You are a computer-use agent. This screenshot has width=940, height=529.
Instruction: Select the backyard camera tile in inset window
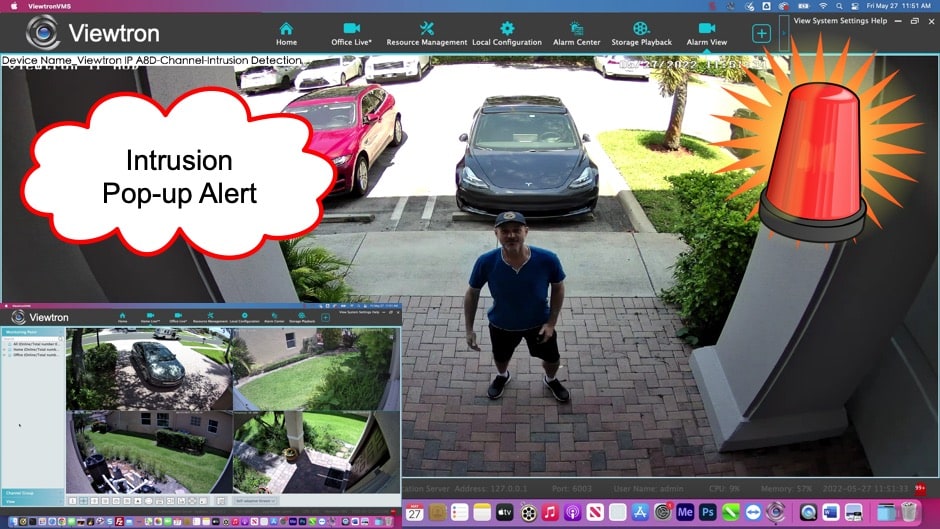point(149,452)
